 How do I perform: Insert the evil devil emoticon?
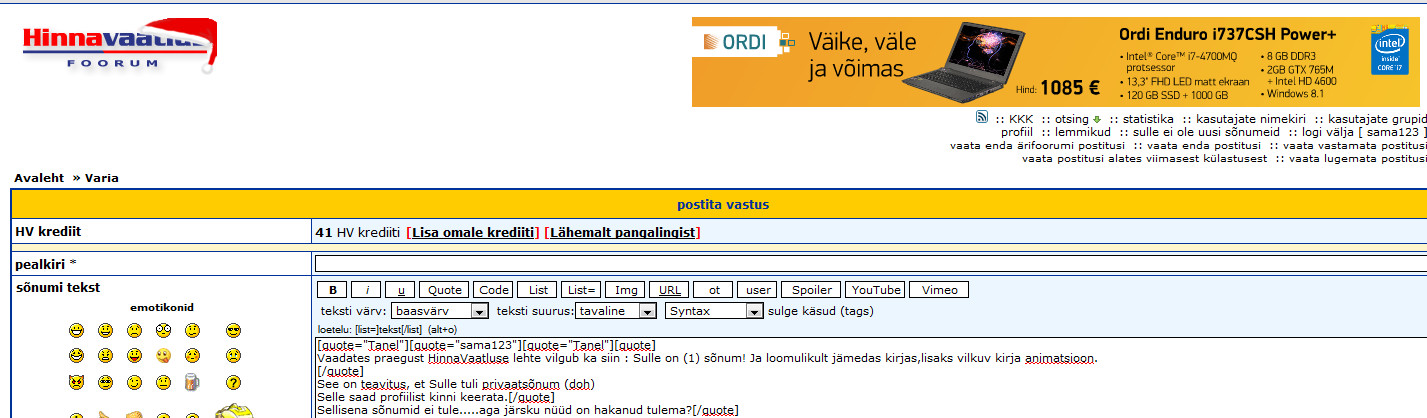pyautogui.click(x=76, y=382)
